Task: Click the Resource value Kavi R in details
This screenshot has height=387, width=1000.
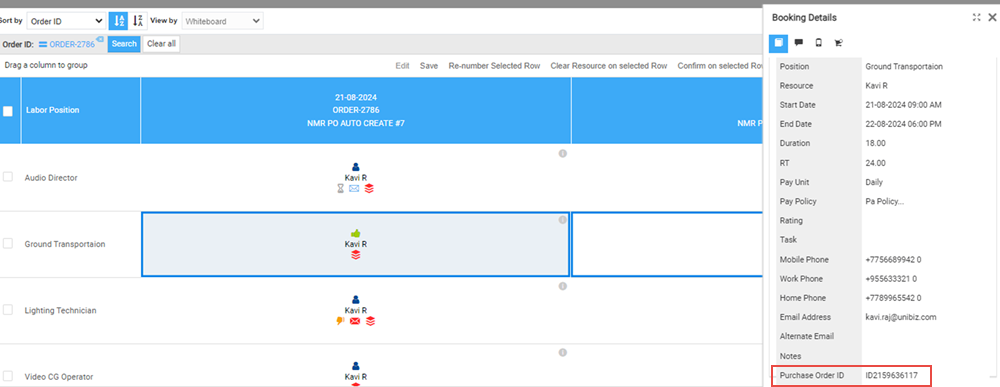Action: [x=876, y=85]
